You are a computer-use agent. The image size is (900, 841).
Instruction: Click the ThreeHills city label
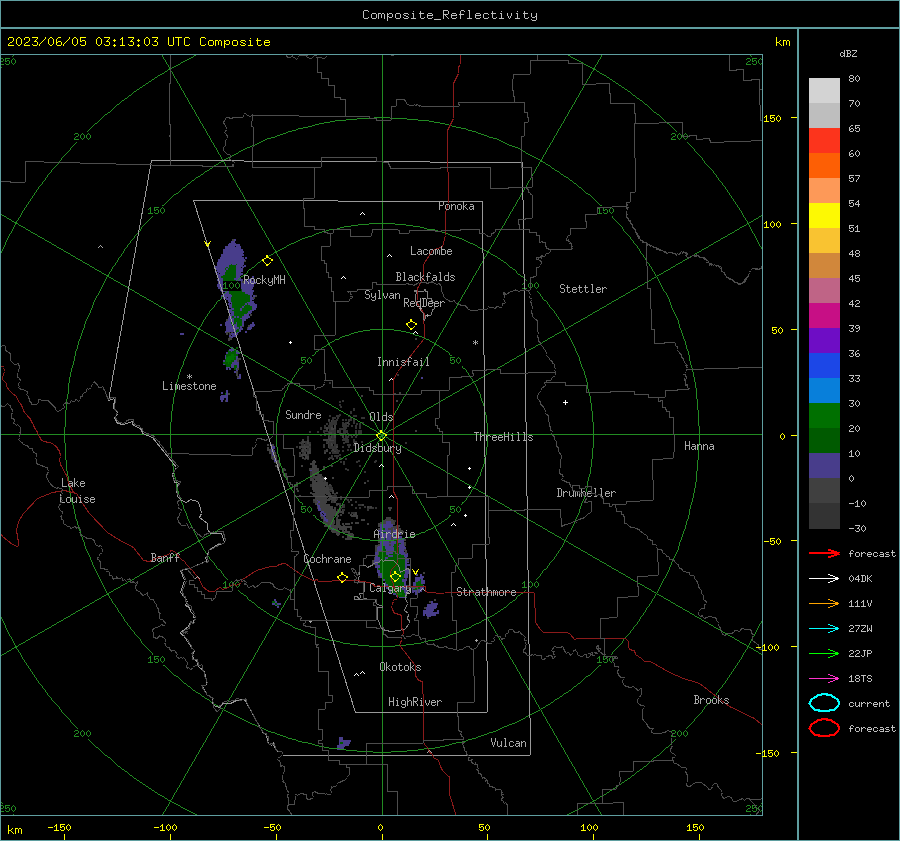click(x=503, y=437)
